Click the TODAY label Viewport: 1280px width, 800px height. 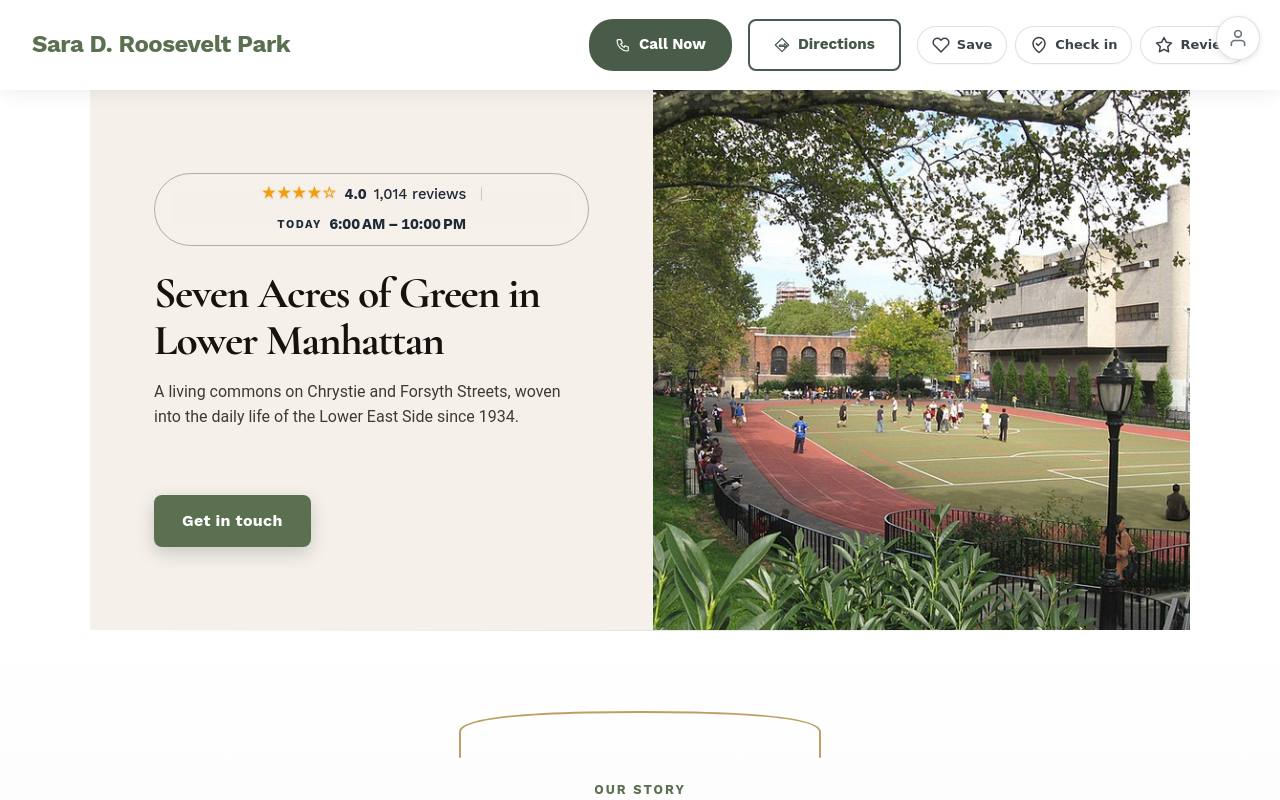(299, 224)
